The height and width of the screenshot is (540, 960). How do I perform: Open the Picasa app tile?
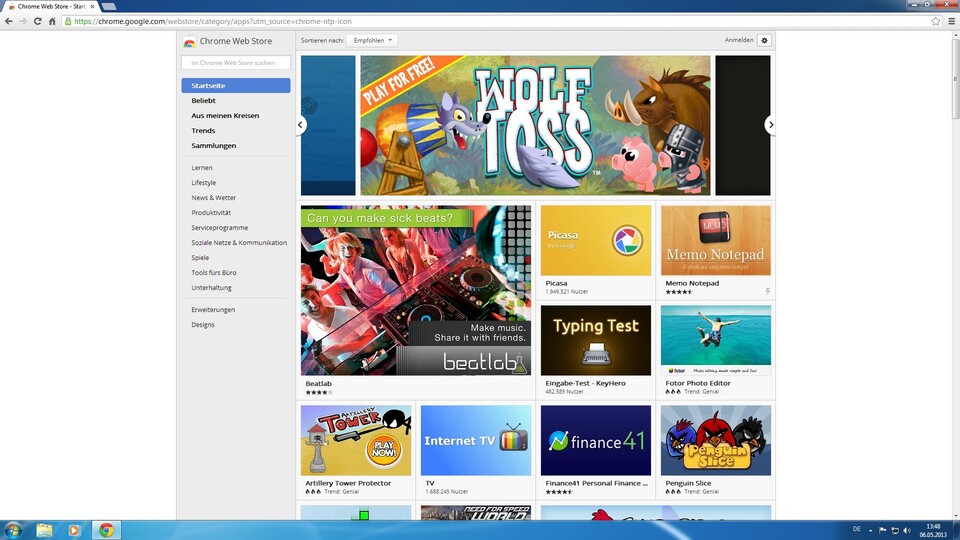tap(596, 241)
